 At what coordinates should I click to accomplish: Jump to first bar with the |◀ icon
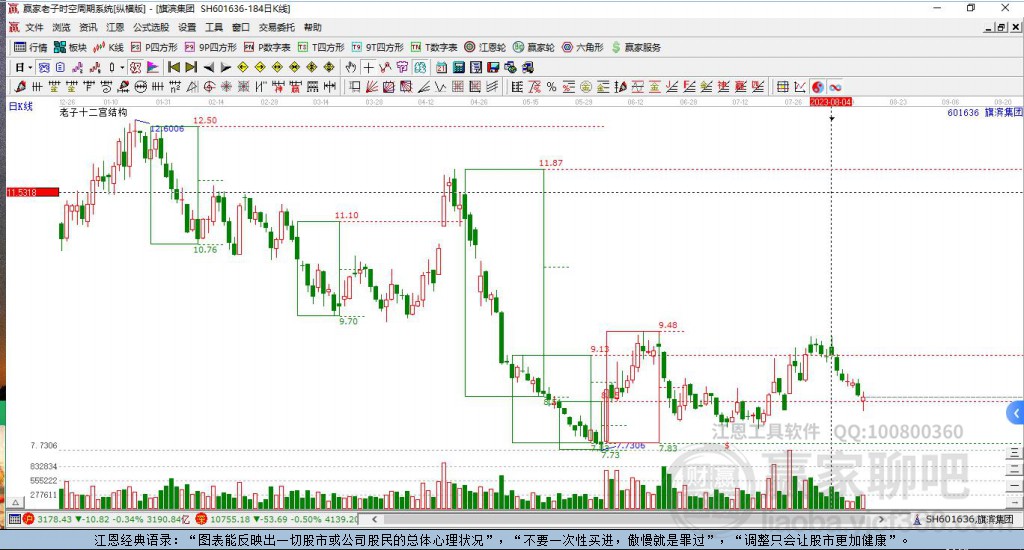tap(174, 67)
